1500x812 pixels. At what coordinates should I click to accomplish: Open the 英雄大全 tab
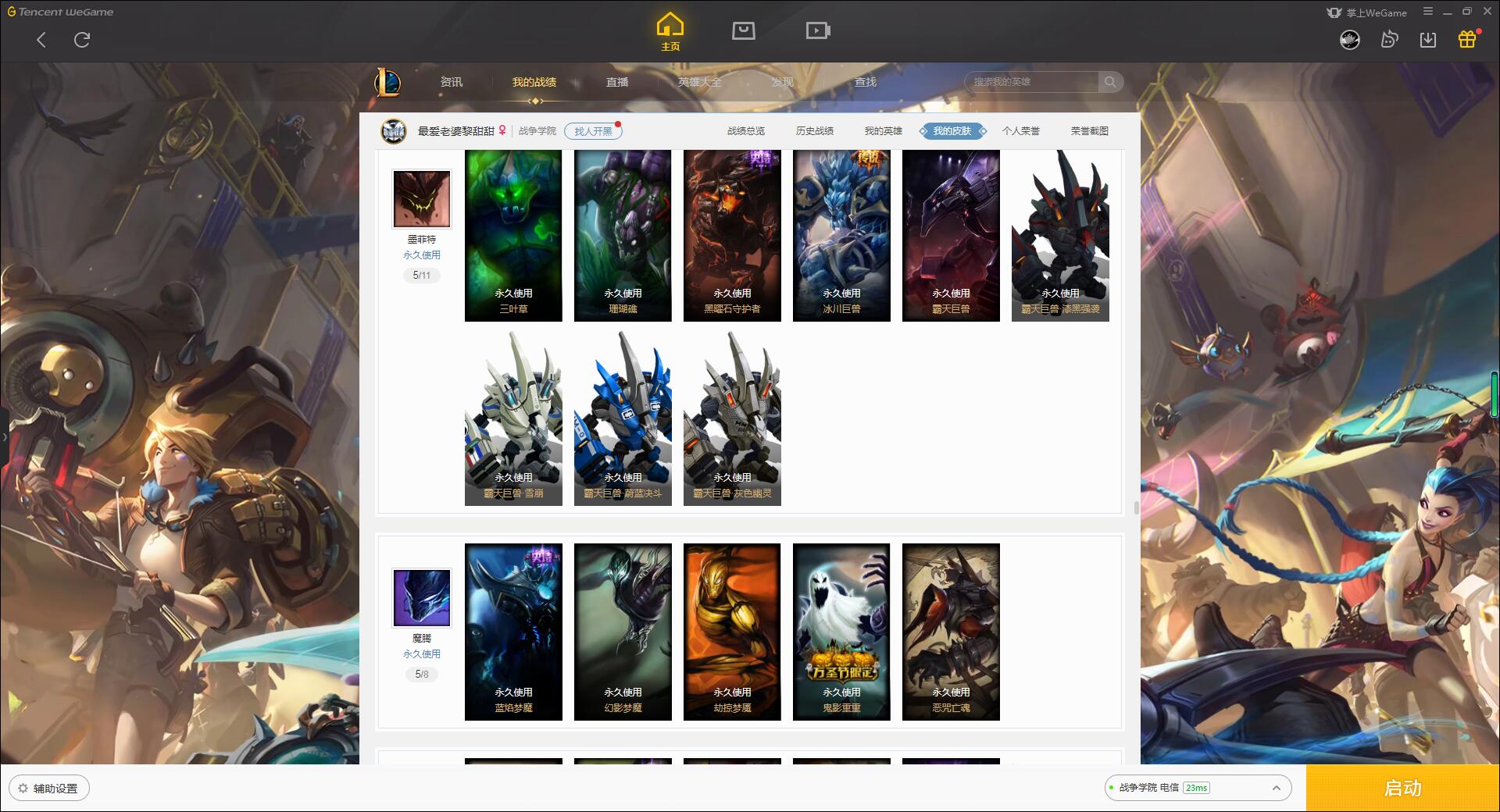pyautogui.click(x=700, y=82)
